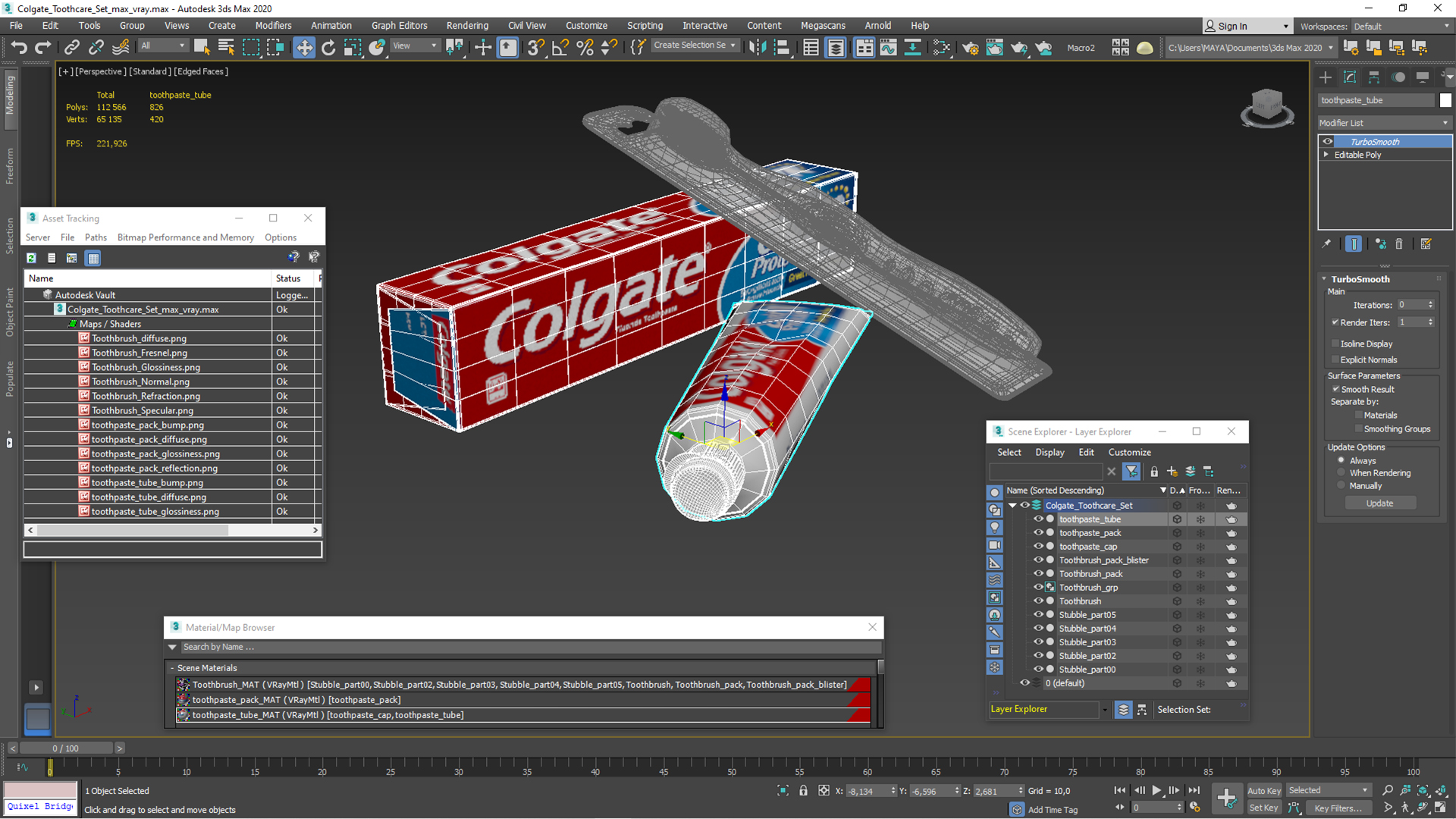
Task: Collapse Scene Materials group
Action: 172,668
